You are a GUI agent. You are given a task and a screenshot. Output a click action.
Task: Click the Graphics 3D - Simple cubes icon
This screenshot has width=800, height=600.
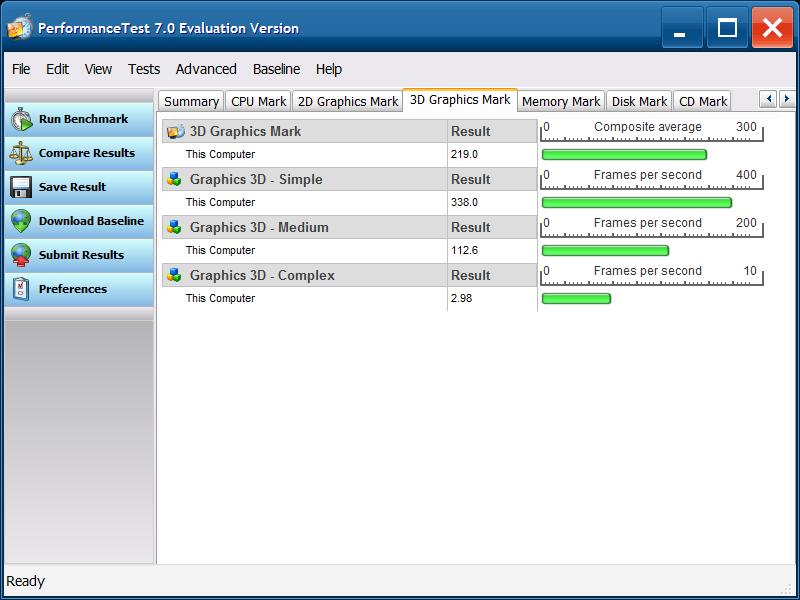(x=174, y=179)
